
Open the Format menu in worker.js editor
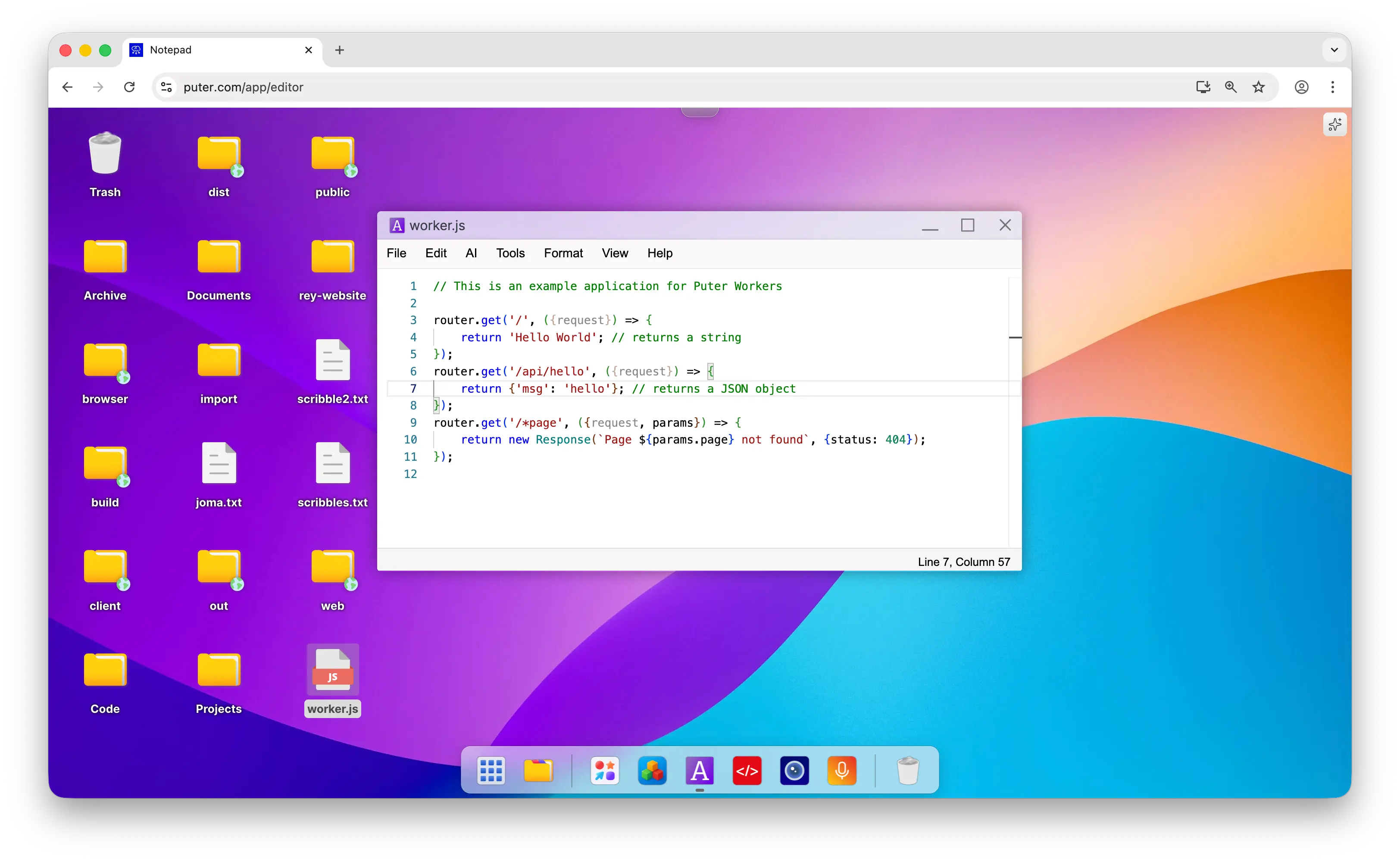coord(563,253)
